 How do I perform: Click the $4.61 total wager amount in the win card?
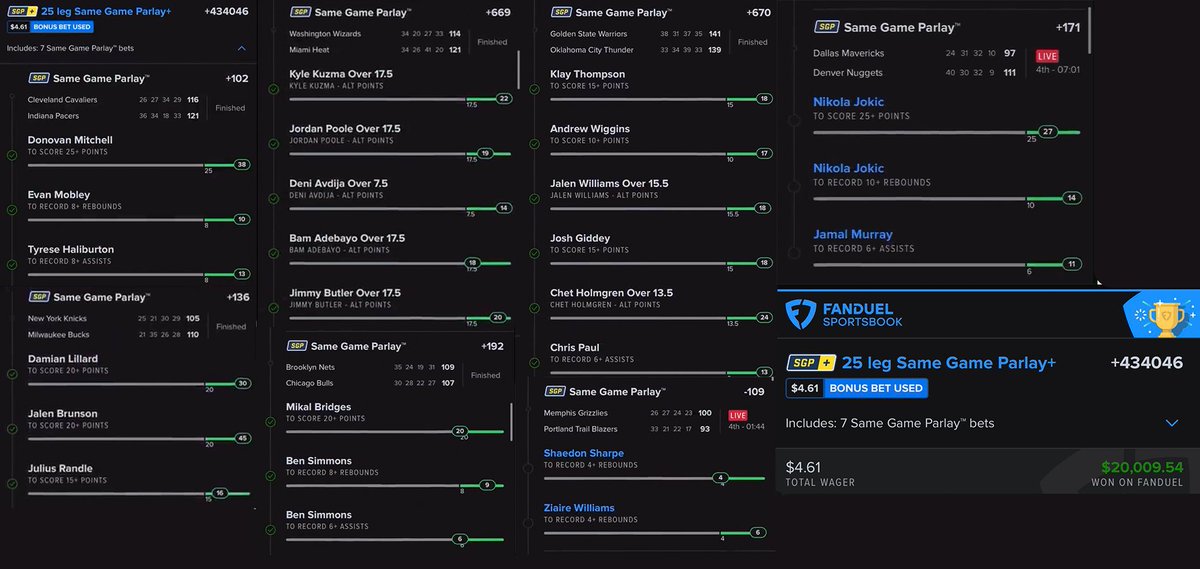point(803,467)
